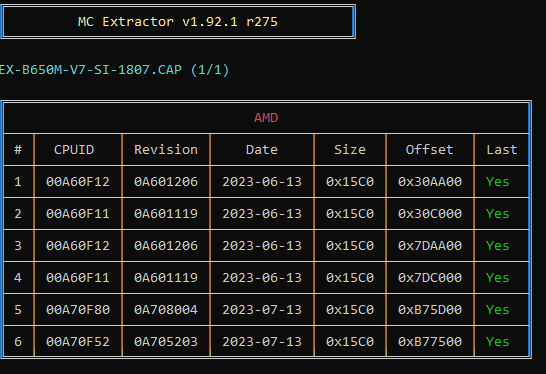The image size is (546, 374).
Task: Select size 0x15C0 in row 6
Action: (350, 342)
